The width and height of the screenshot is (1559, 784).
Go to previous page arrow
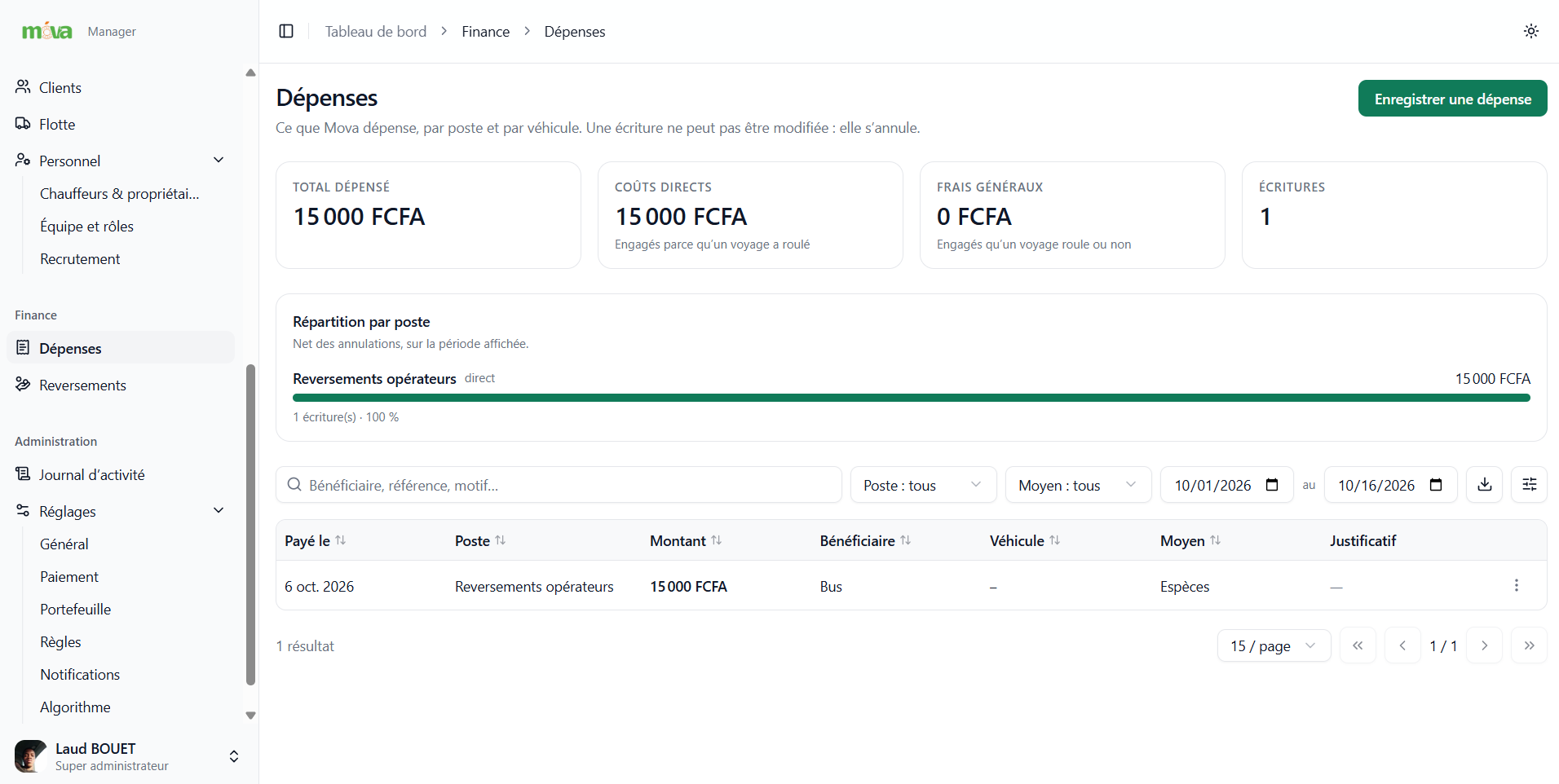1402,645
